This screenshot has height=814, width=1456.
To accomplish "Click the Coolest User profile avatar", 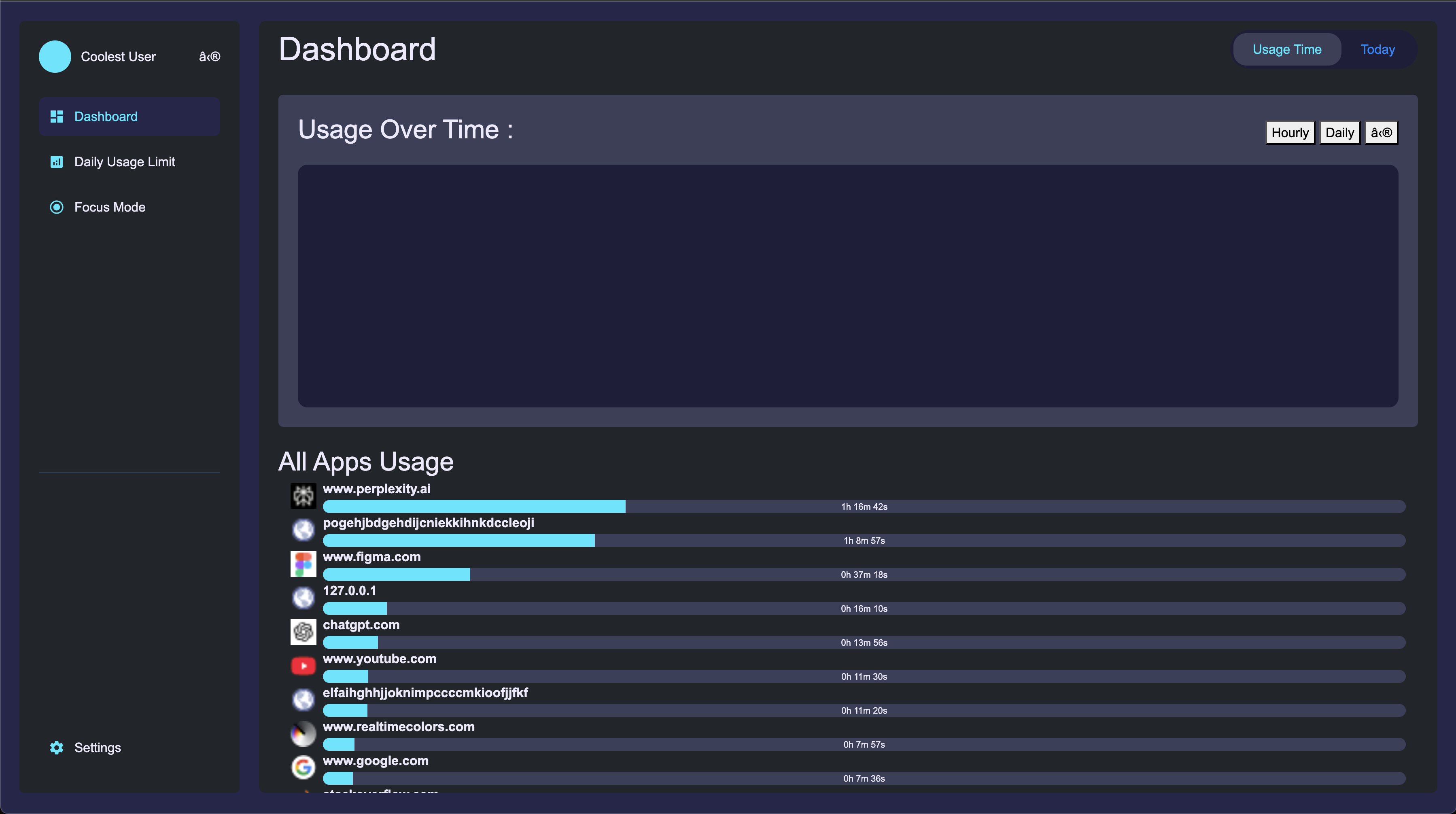I will [55, 57].
